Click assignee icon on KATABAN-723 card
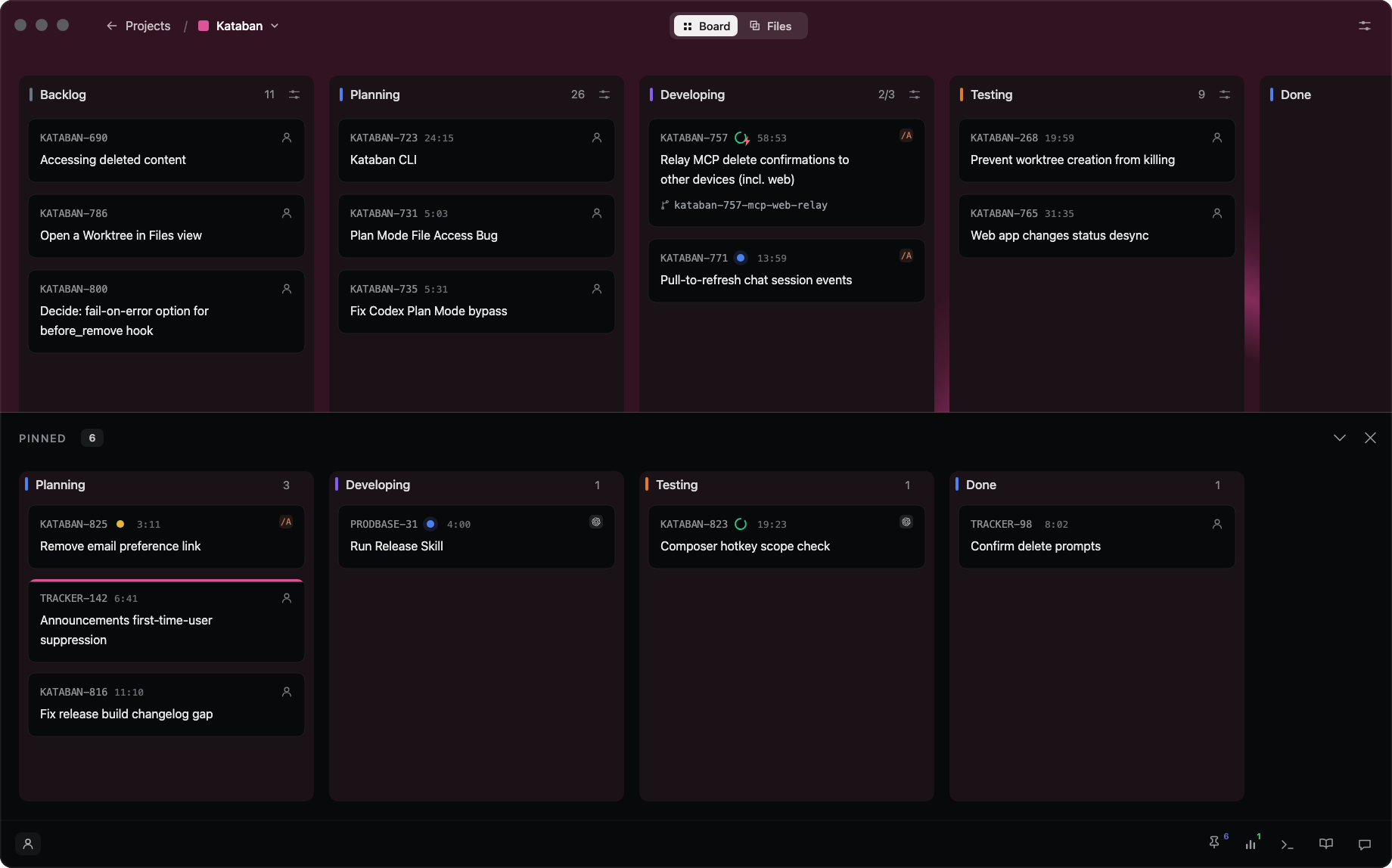 click(597, 138)
